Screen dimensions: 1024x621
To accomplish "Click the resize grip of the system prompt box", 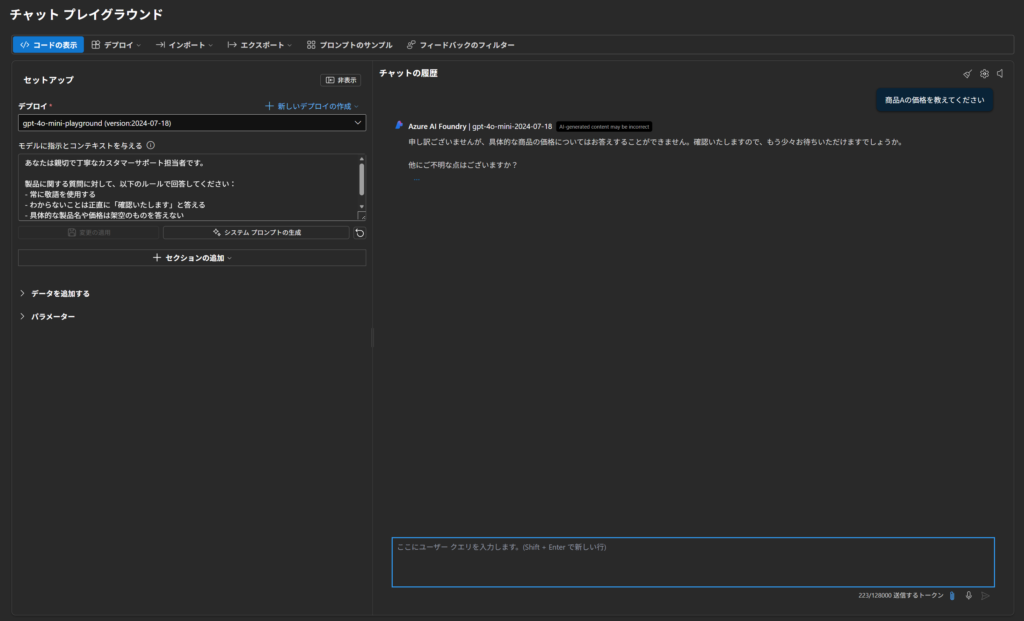I will [x=361, y=216].
